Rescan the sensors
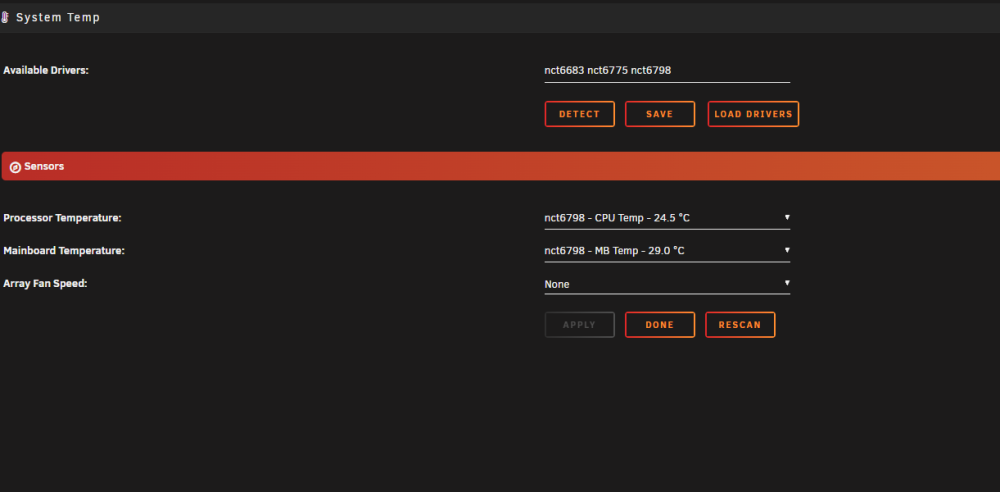This screenshot has width=1000, height=492. click(x=740, y=325)
